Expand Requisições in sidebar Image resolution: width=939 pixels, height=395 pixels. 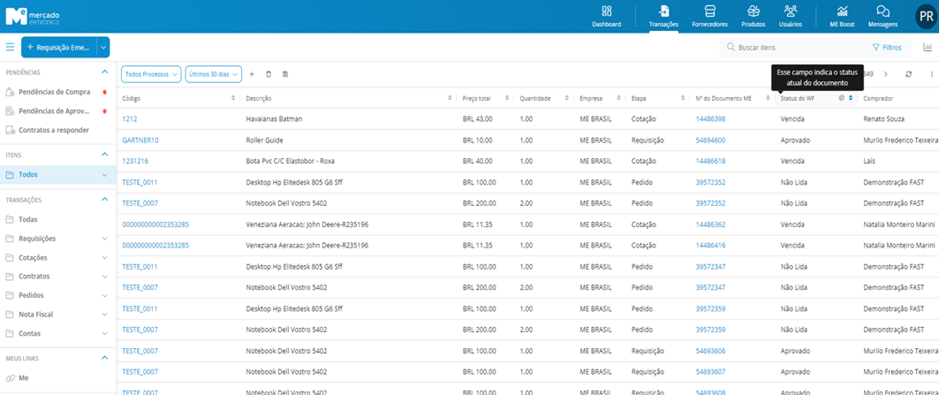point(105,238)
